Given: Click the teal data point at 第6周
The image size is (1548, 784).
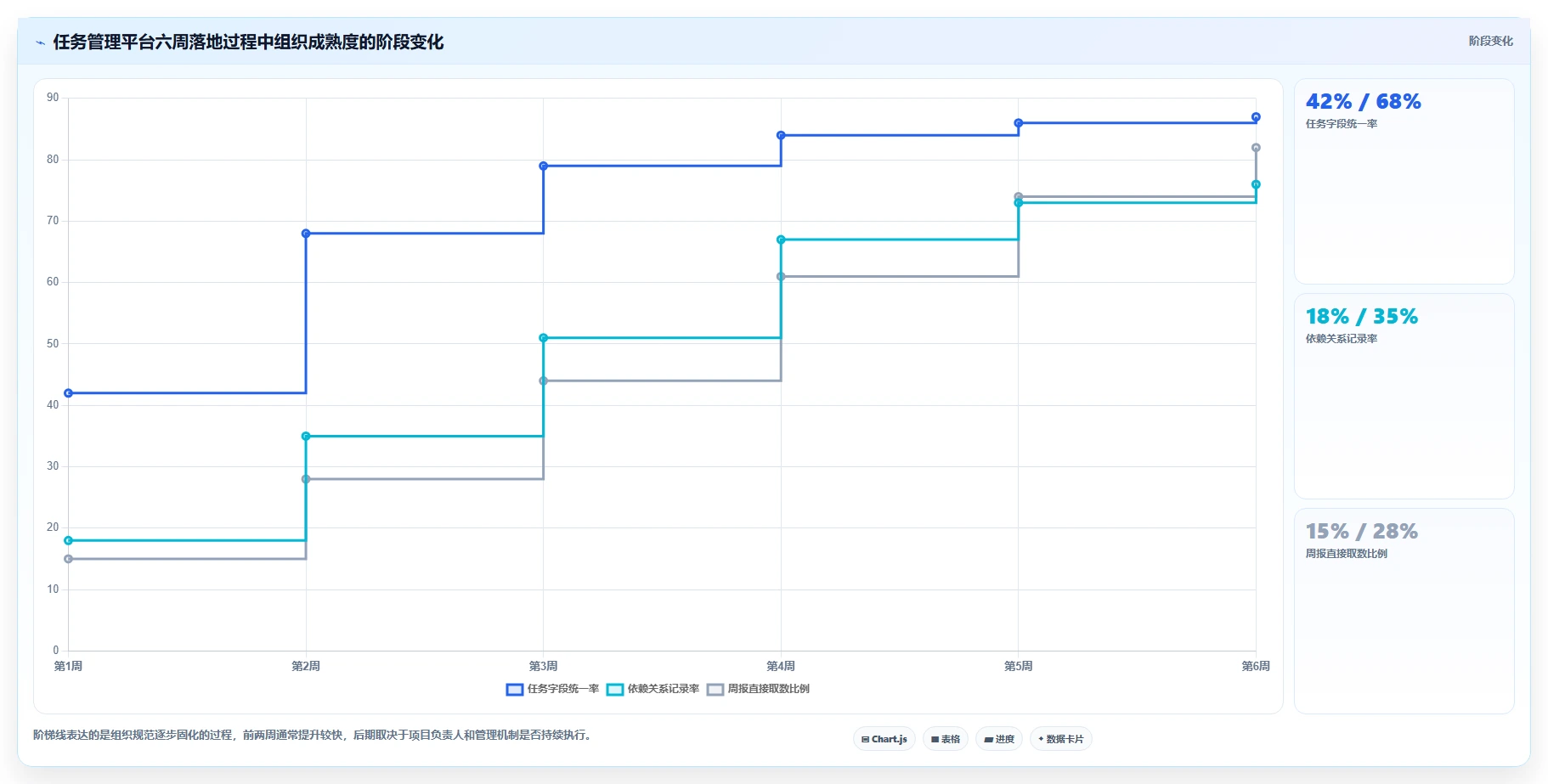Looking at the screenshot, I should (x=1256, y=184).
